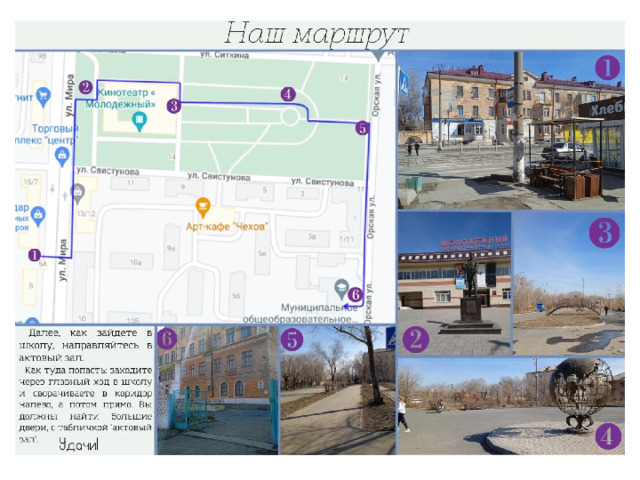This screenshot has height=480, width=640.
Task: Click purple route marker 1 on map
Action: point(34,255)
